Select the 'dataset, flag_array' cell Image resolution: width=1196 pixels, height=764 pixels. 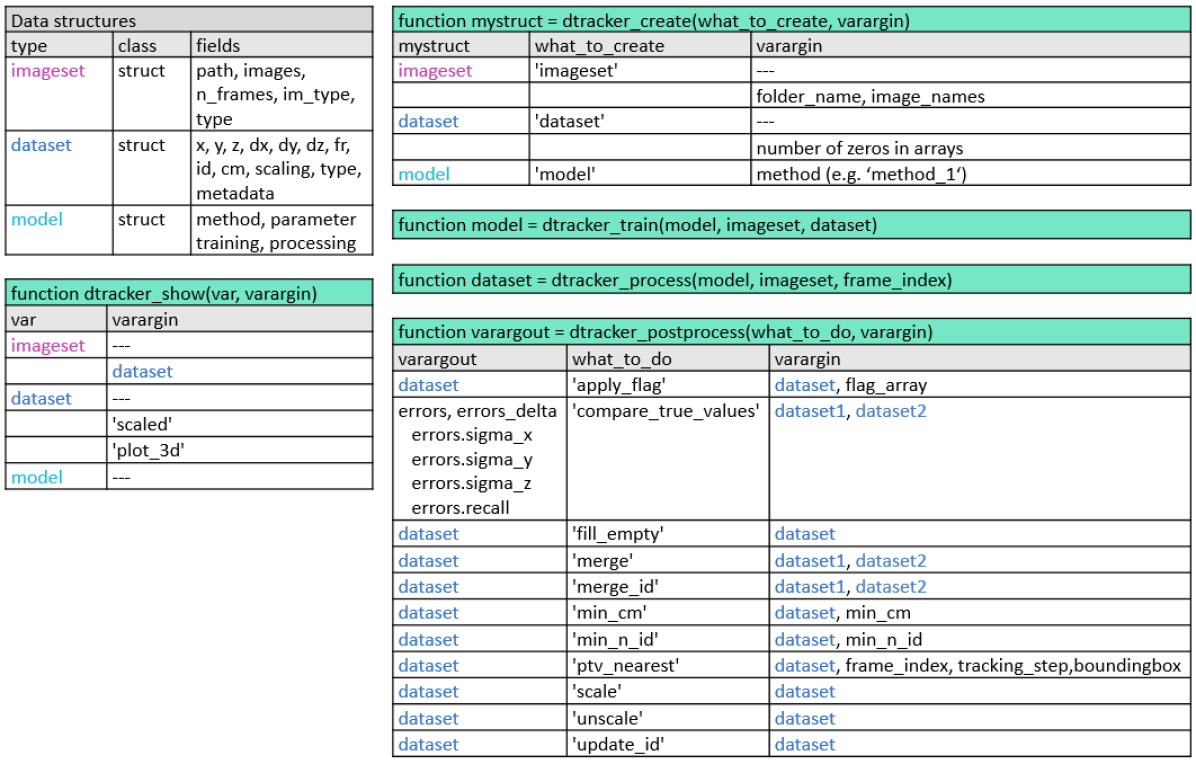[979, 385]
